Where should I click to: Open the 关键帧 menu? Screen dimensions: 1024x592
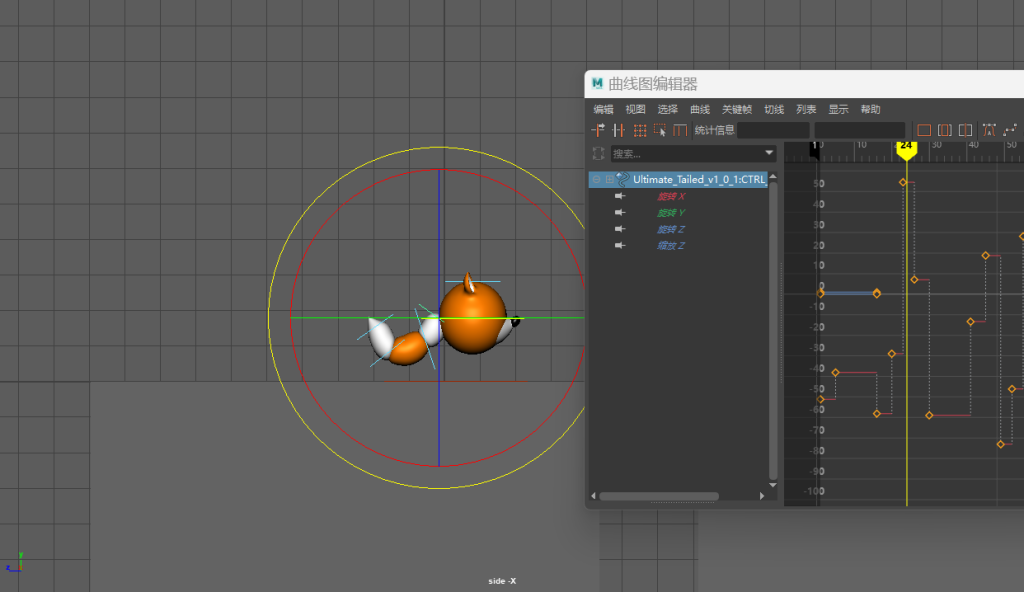pyautogui.click(x=737, y=109)
